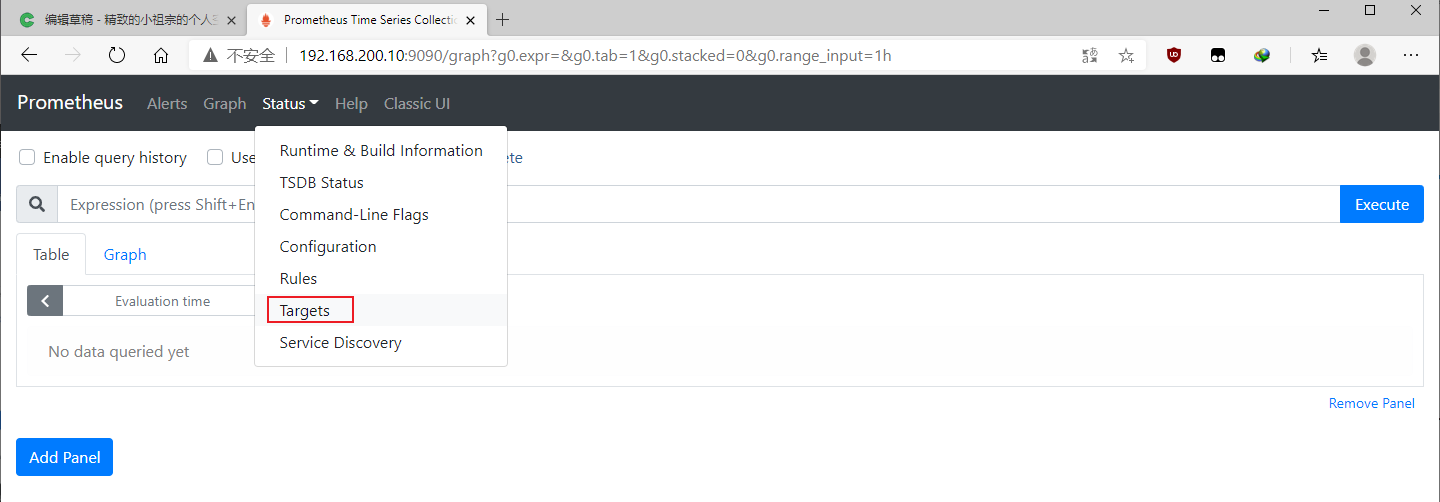Click the translate page icon in address bar
The height and width of the screenshot is (502, 1440).
pyautogui.click(x=1090, y=56)
